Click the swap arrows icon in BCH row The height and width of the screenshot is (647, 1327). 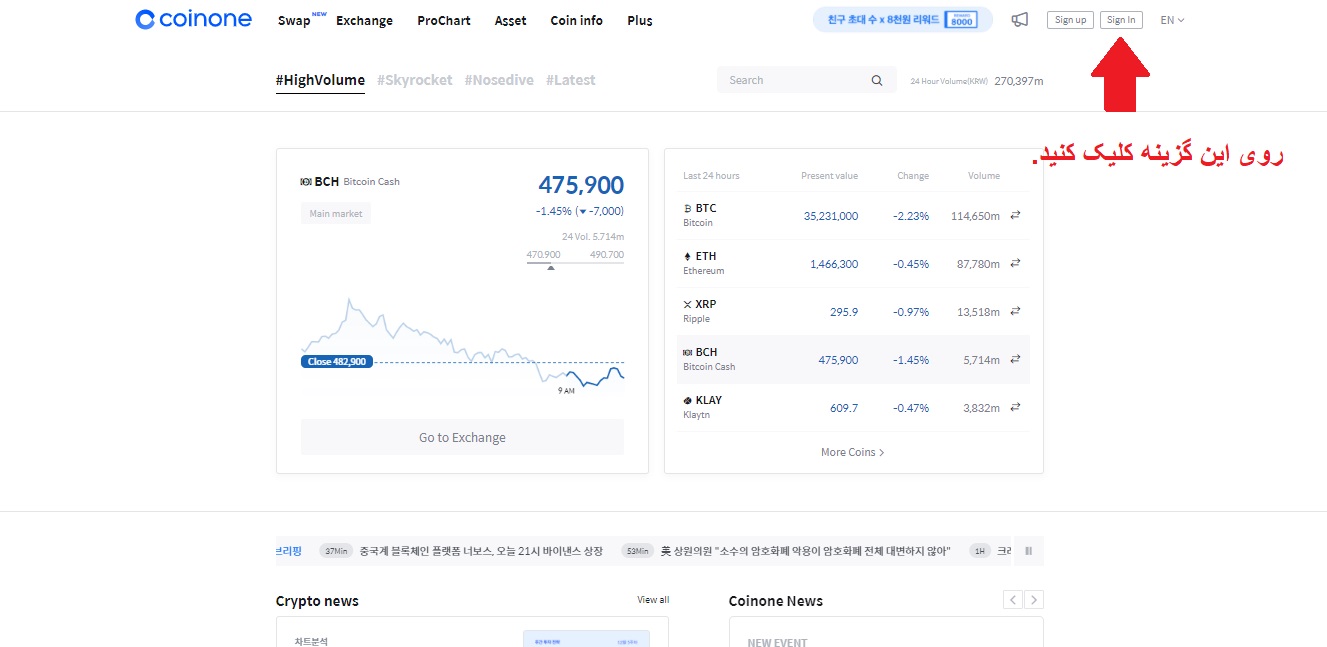click(x=1015, y=359)
